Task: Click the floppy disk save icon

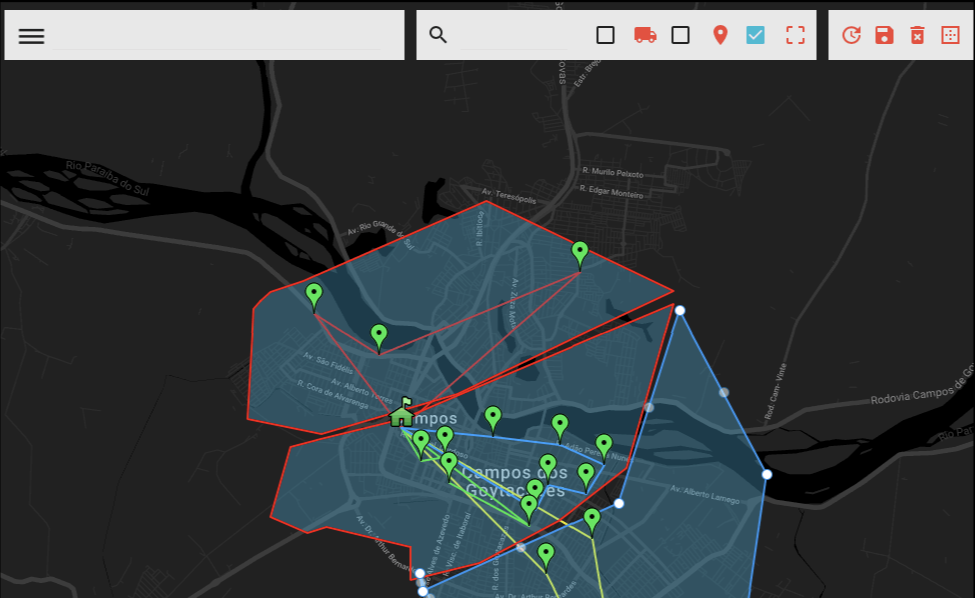Action: point(884,35)
